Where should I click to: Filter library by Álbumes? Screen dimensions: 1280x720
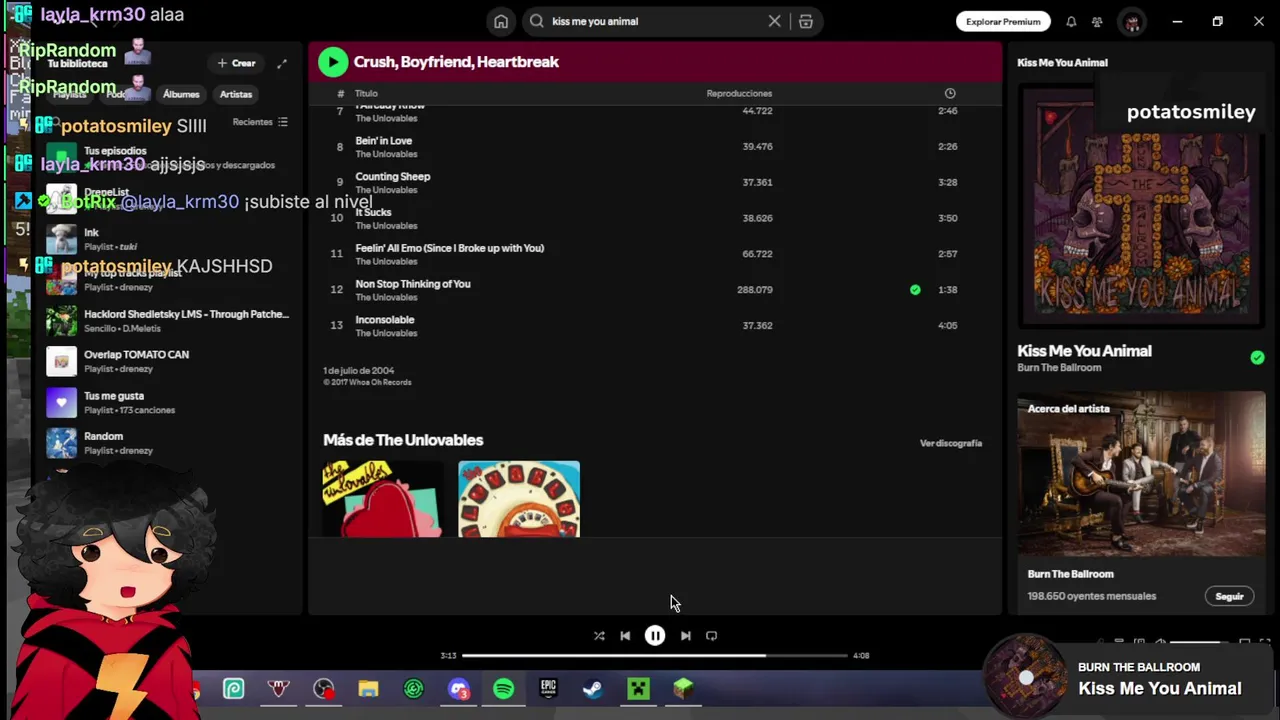coord(181,94)
